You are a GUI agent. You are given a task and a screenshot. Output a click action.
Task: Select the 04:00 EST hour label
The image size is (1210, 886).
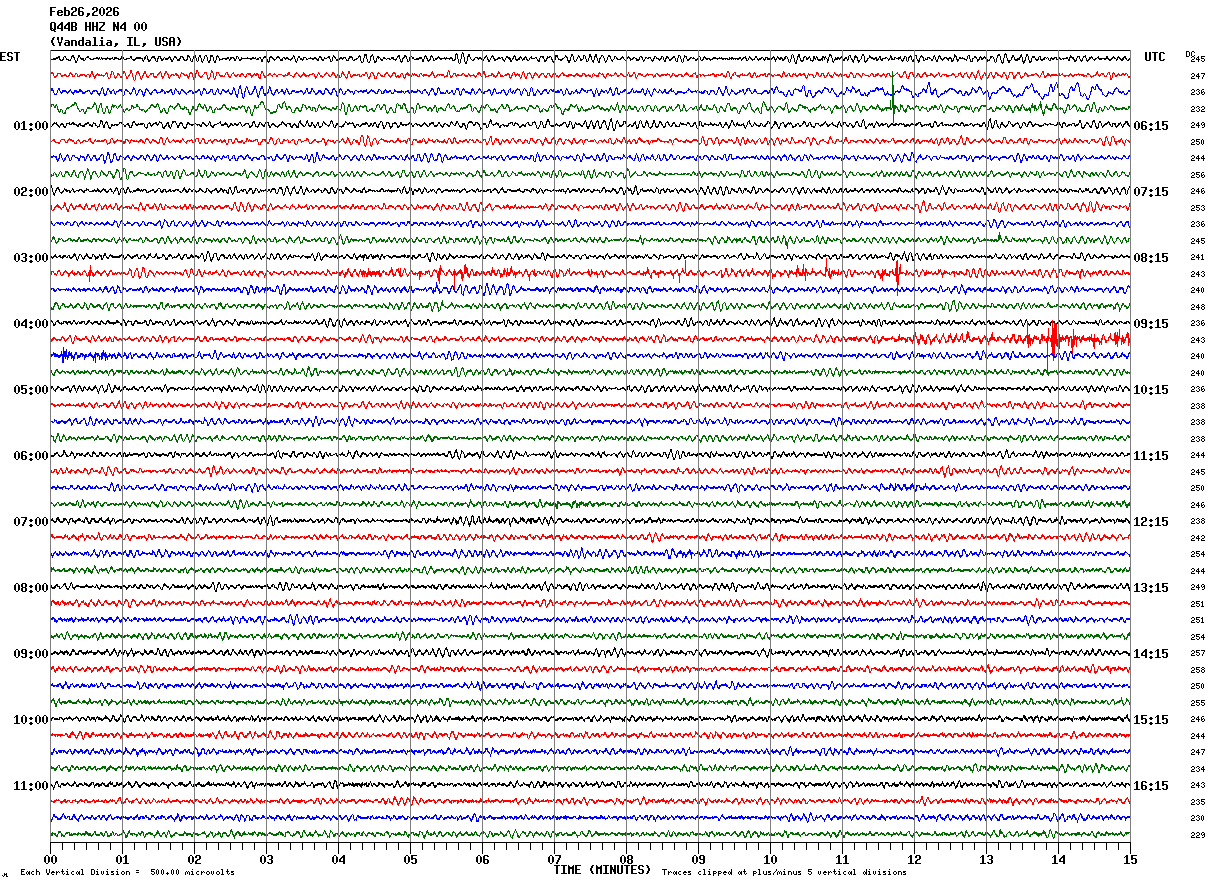[x=31, y=324]
